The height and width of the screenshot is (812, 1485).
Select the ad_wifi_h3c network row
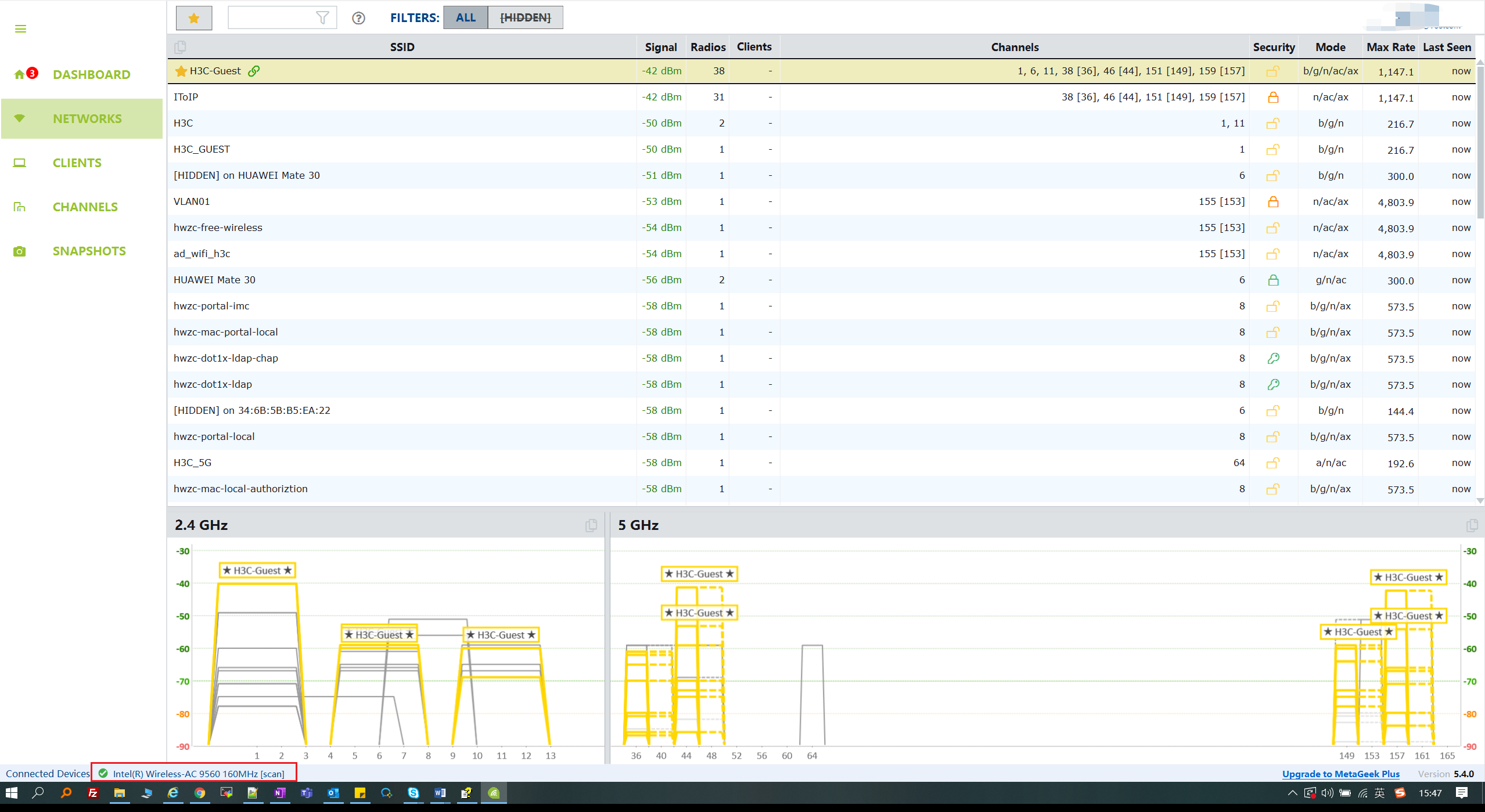(821, 254)
